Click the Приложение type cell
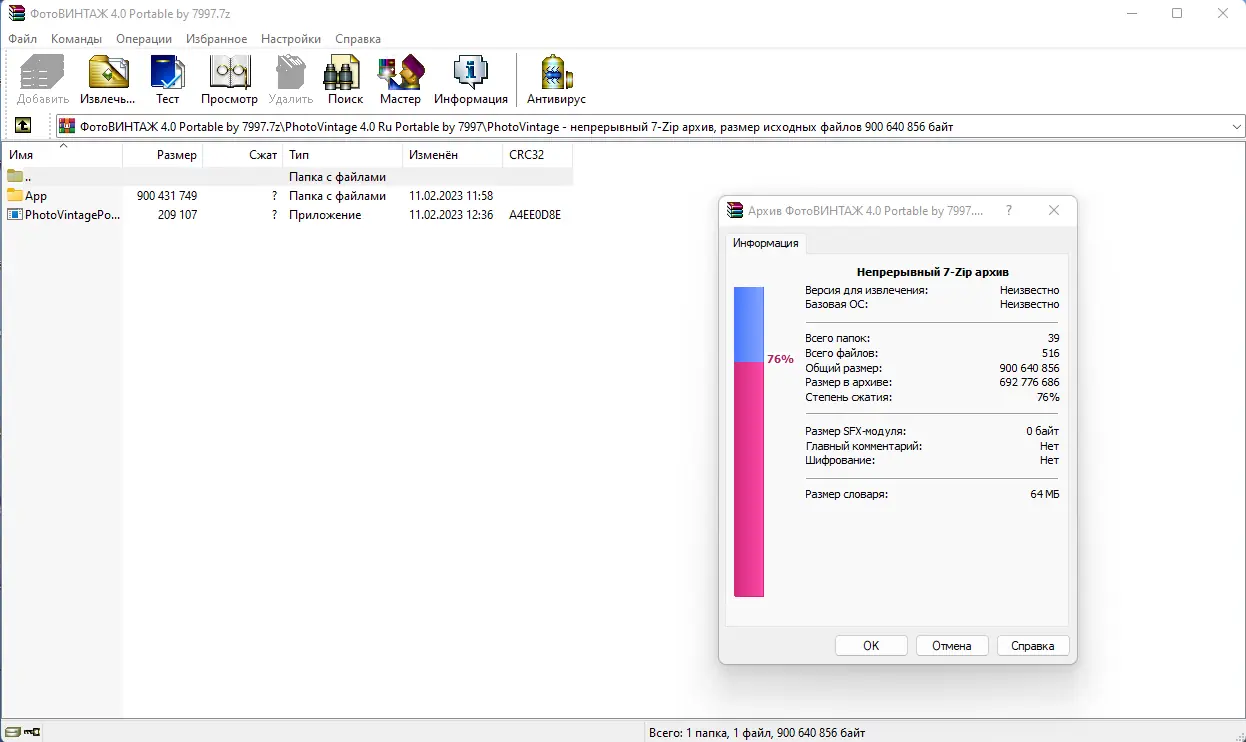This screenshot has width=1246, height=742. 325,215
